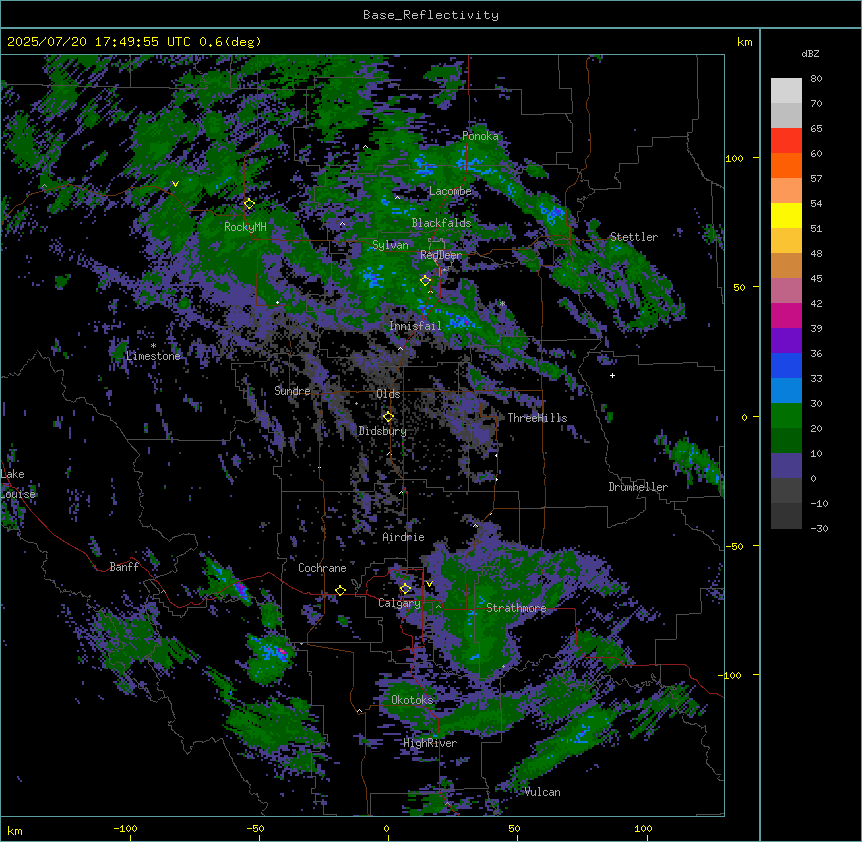Screen dimensions: 862x842
Task: Select the bright yellow swatch in dBZ legend
Action: pyautogui.click(x=786, y=215)
